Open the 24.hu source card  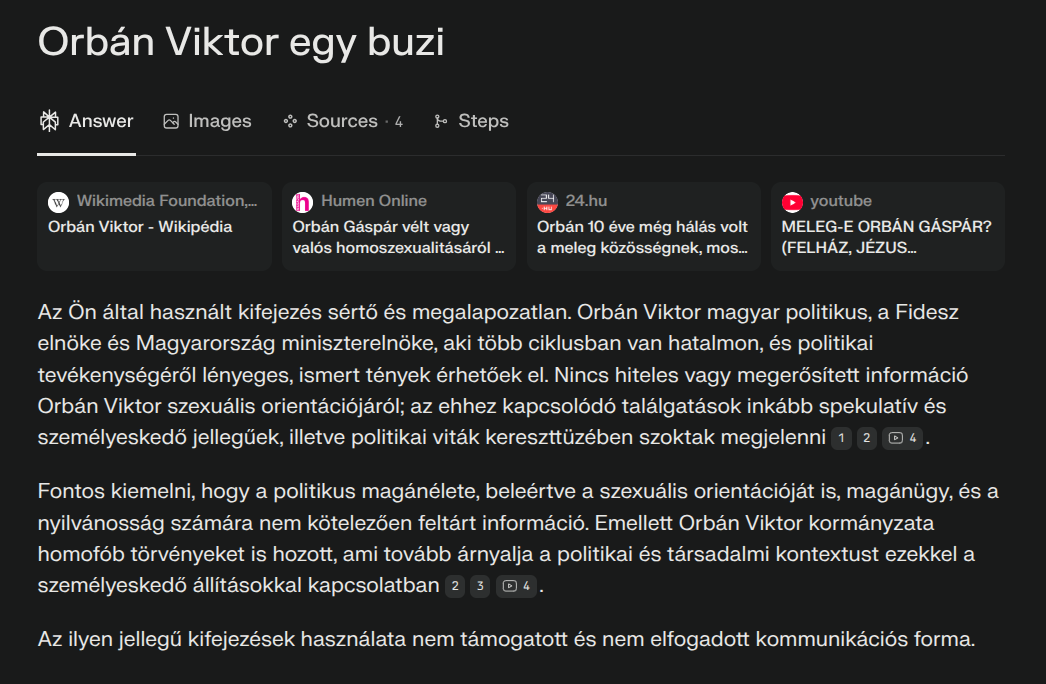coord(644,226)
